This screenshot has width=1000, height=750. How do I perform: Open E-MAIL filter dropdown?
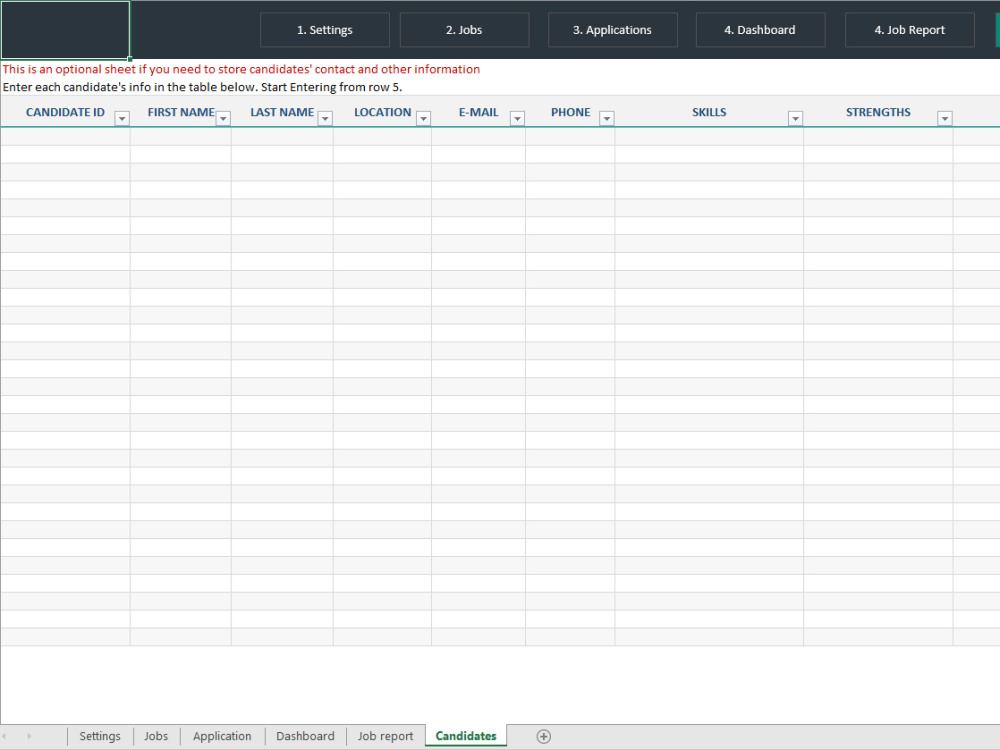click(x=517, y=118)
